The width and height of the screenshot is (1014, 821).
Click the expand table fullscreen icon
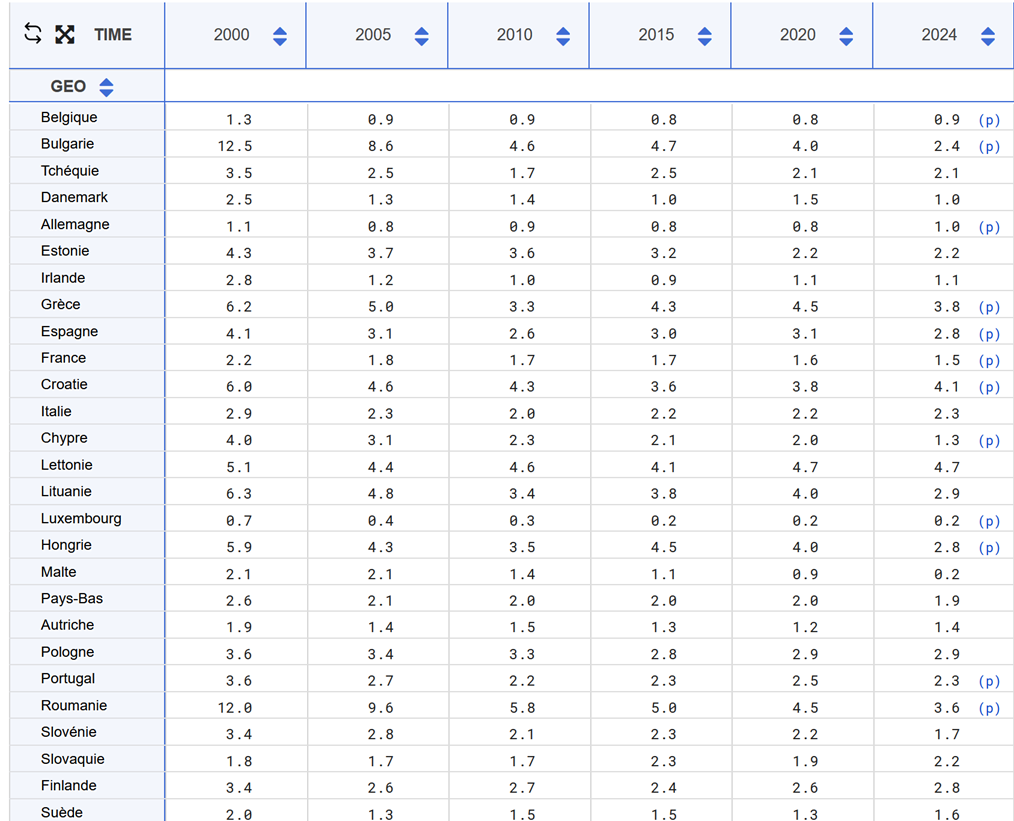pos(65,34)
